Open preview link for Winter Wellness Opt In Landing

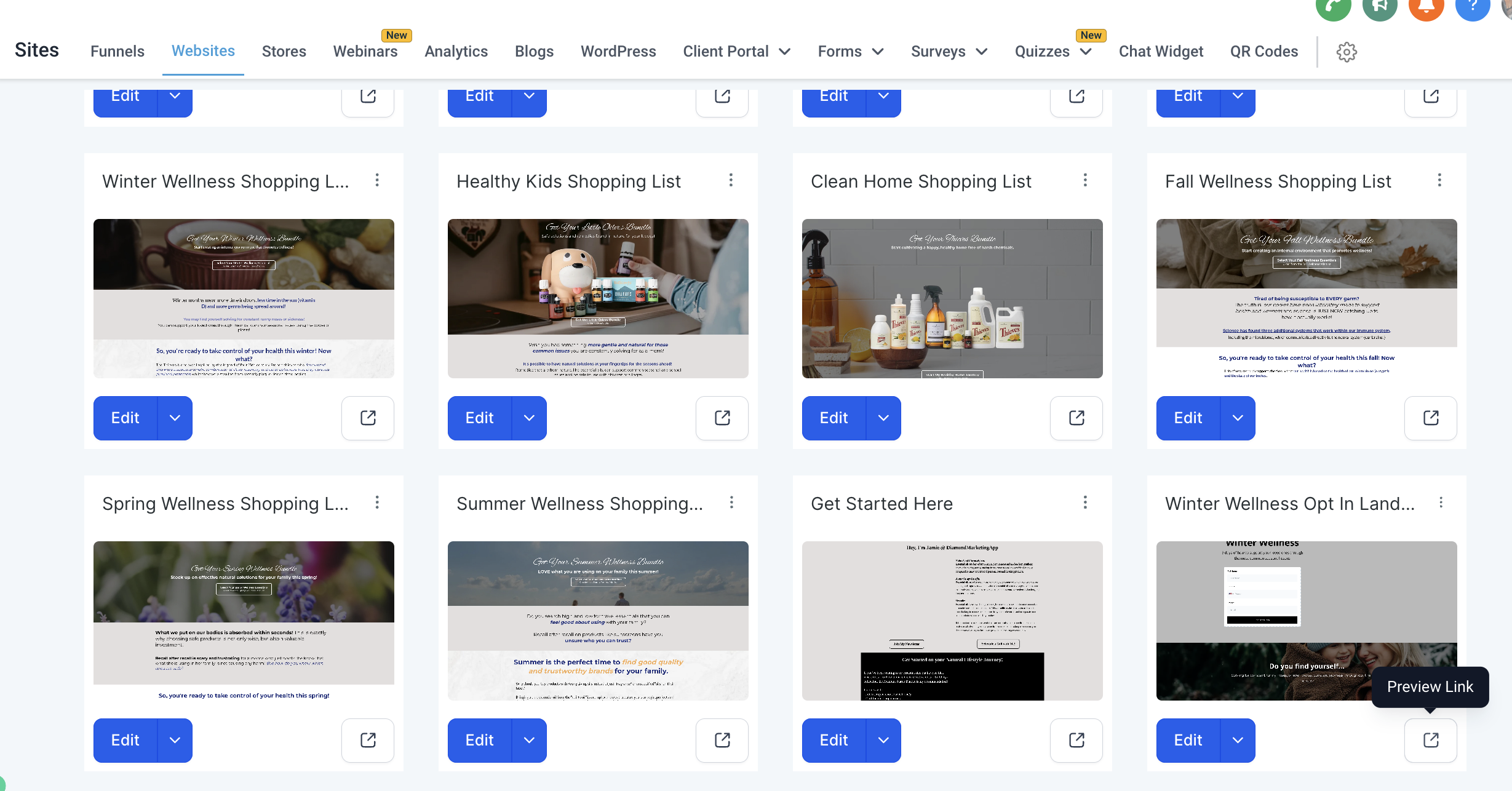(x=1431, y=740)
